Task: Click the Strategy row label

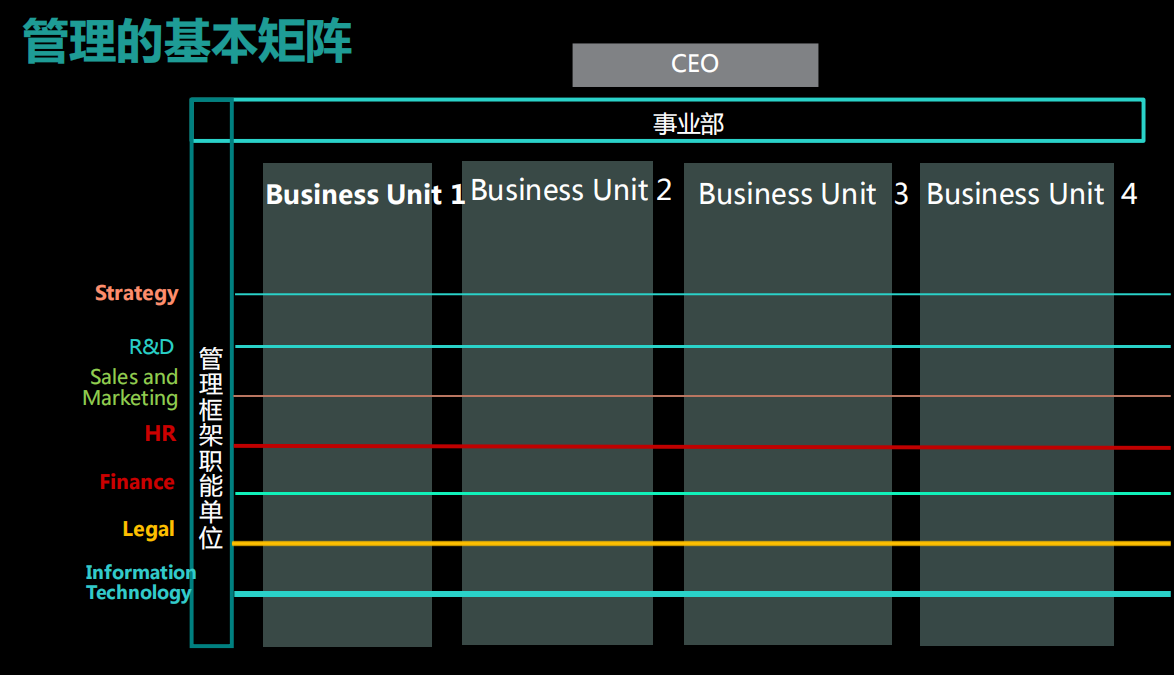Action: [136, 293]
